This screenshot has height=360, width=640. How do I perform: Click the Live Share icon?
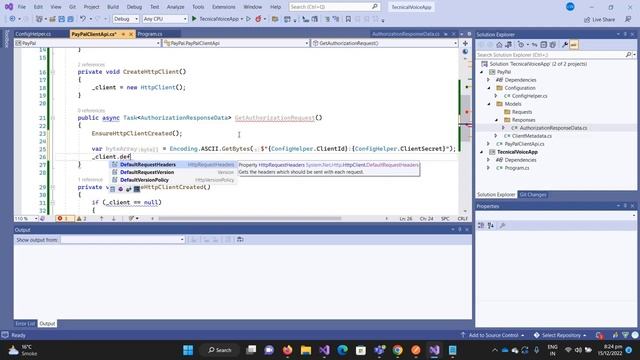[587, 20]
